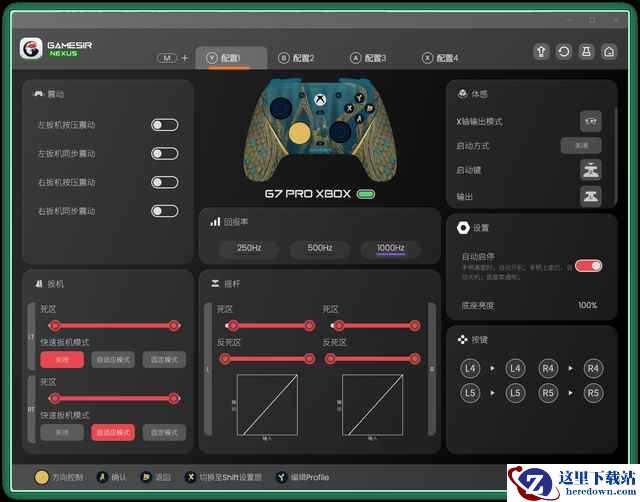The image size is (640, 502).
Task: Select 1000Hz polling rate
Action: pyautogui.click(x=391, y=249)
